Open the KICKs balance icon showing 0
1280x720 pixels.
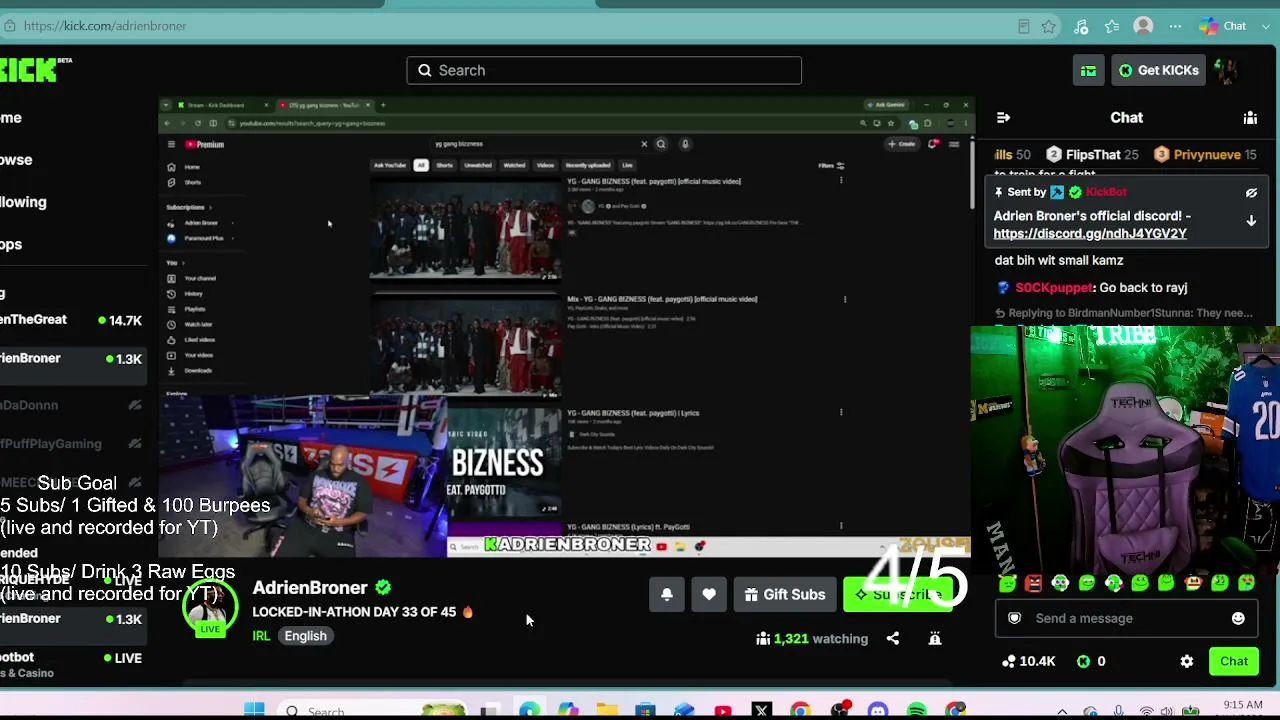(x=1091, y=662)
